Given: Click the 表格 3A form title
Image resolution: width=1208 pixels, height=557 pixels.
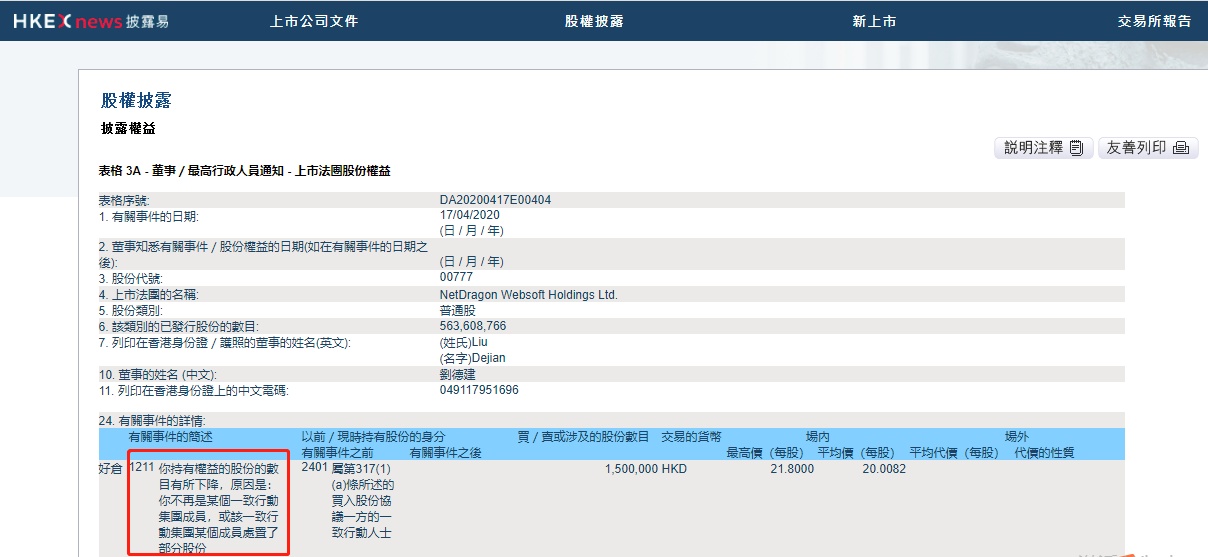Looking at the screenshot, I should [245, 172].
